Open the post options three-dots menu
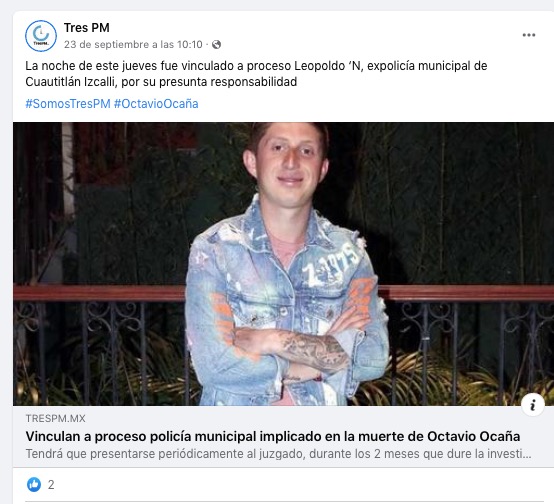This screenshot has height=504, width=554. pos(529,35)
